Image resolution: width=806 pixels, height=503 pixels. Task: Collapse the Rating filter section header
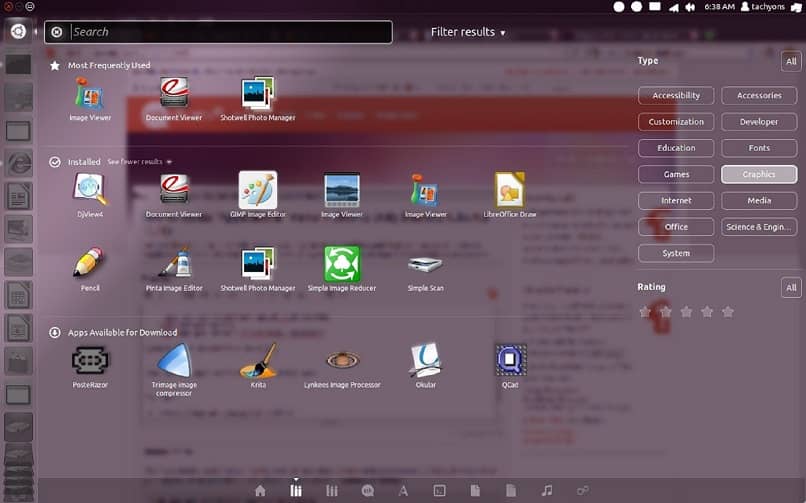pos(651,287)
